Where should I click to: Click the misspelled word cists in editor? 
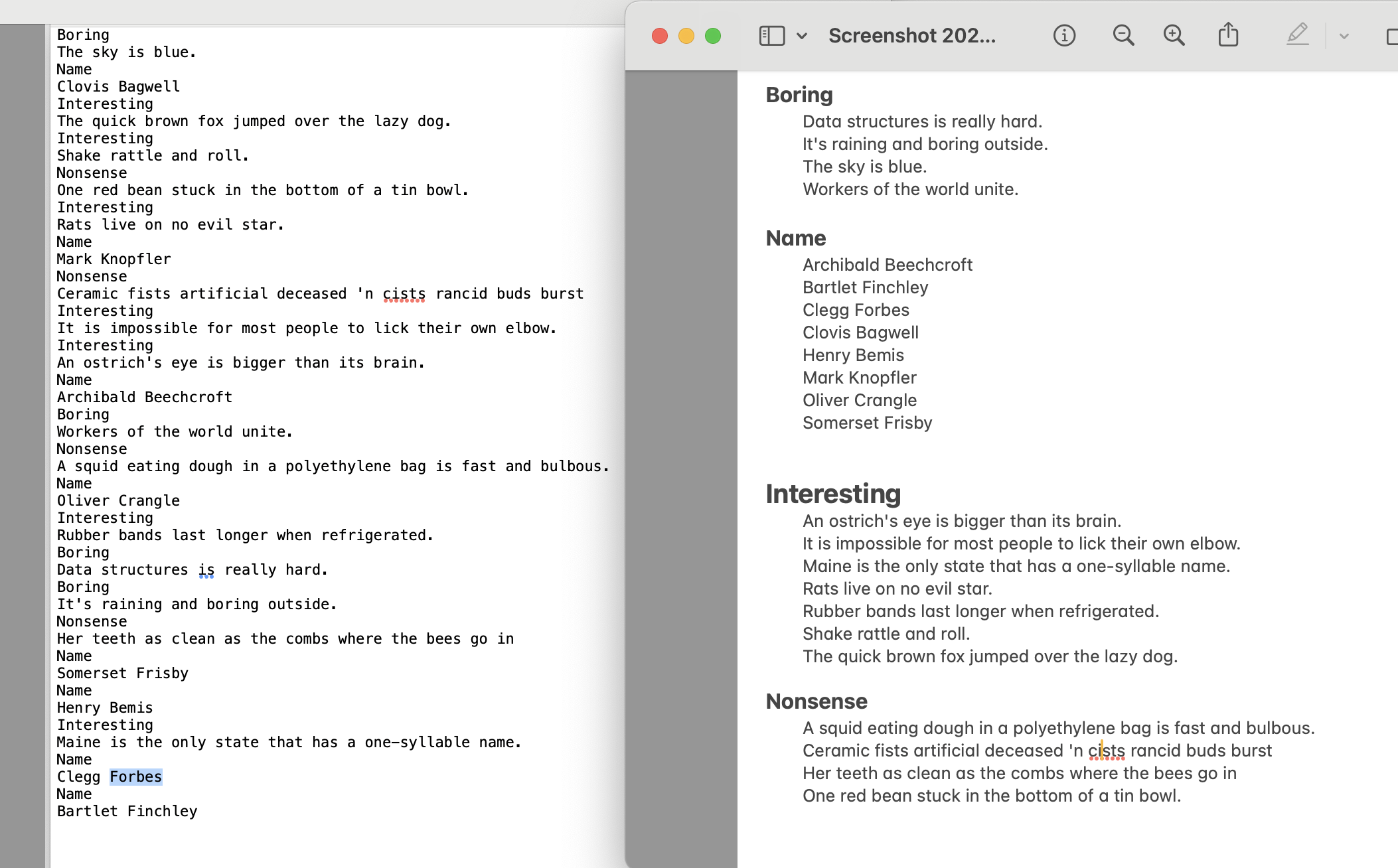coord(404,293)
